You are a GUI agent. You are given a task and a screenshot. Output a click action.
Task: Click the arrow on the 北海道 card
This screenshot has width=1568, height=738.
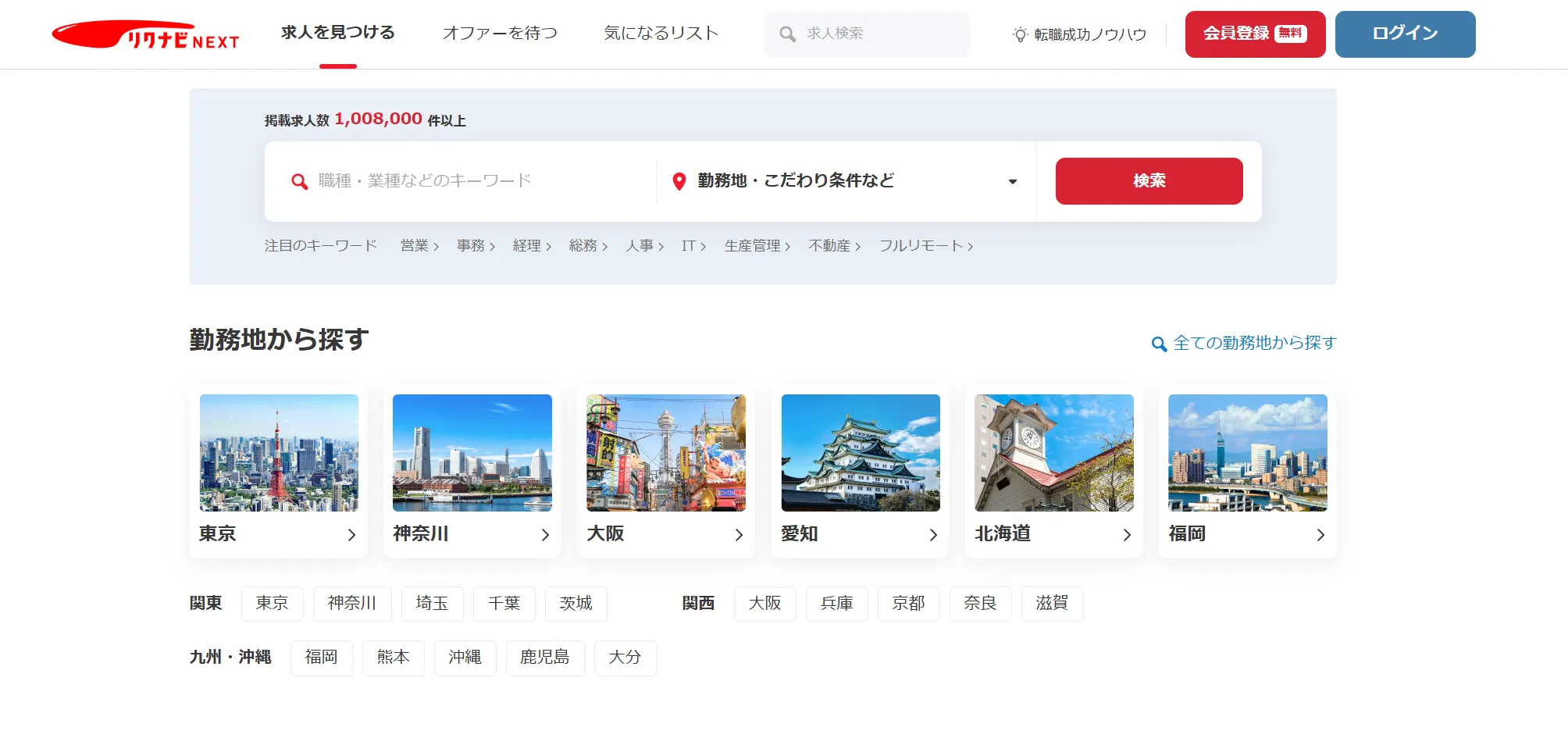point(1127,535)
